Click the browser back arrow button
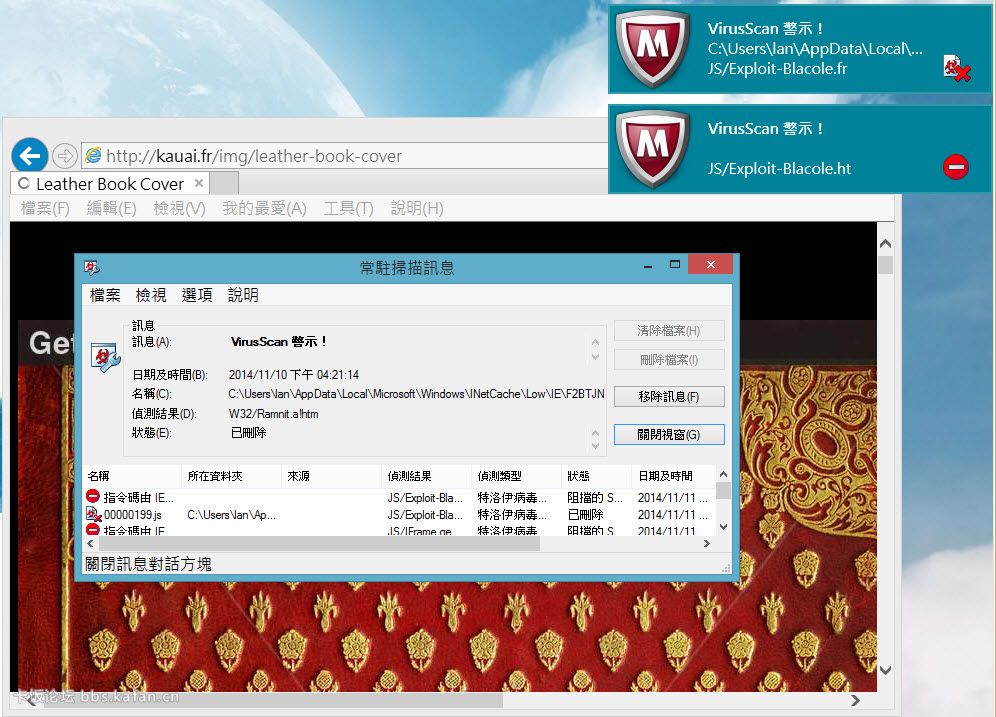This screenshot has width=996, height=717. tap(30, 155)
